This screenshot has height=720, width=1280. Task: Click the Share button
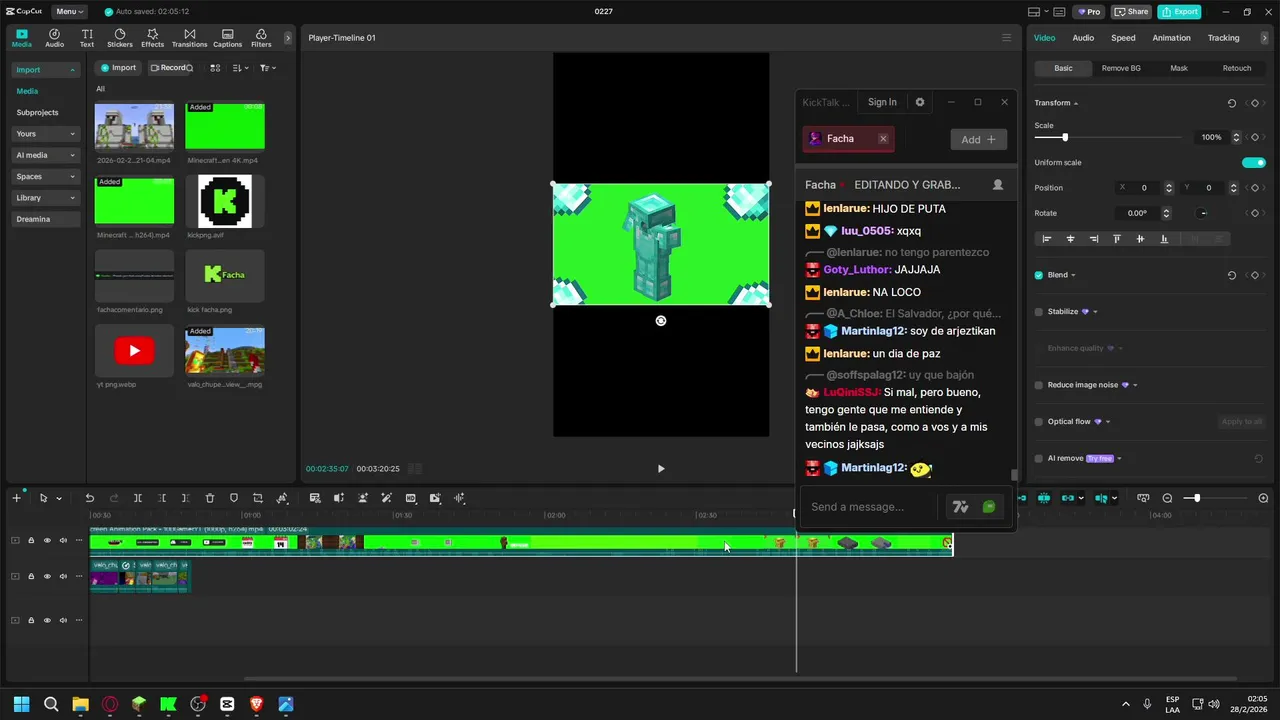pyautogui.click(x=1131, y=12)
